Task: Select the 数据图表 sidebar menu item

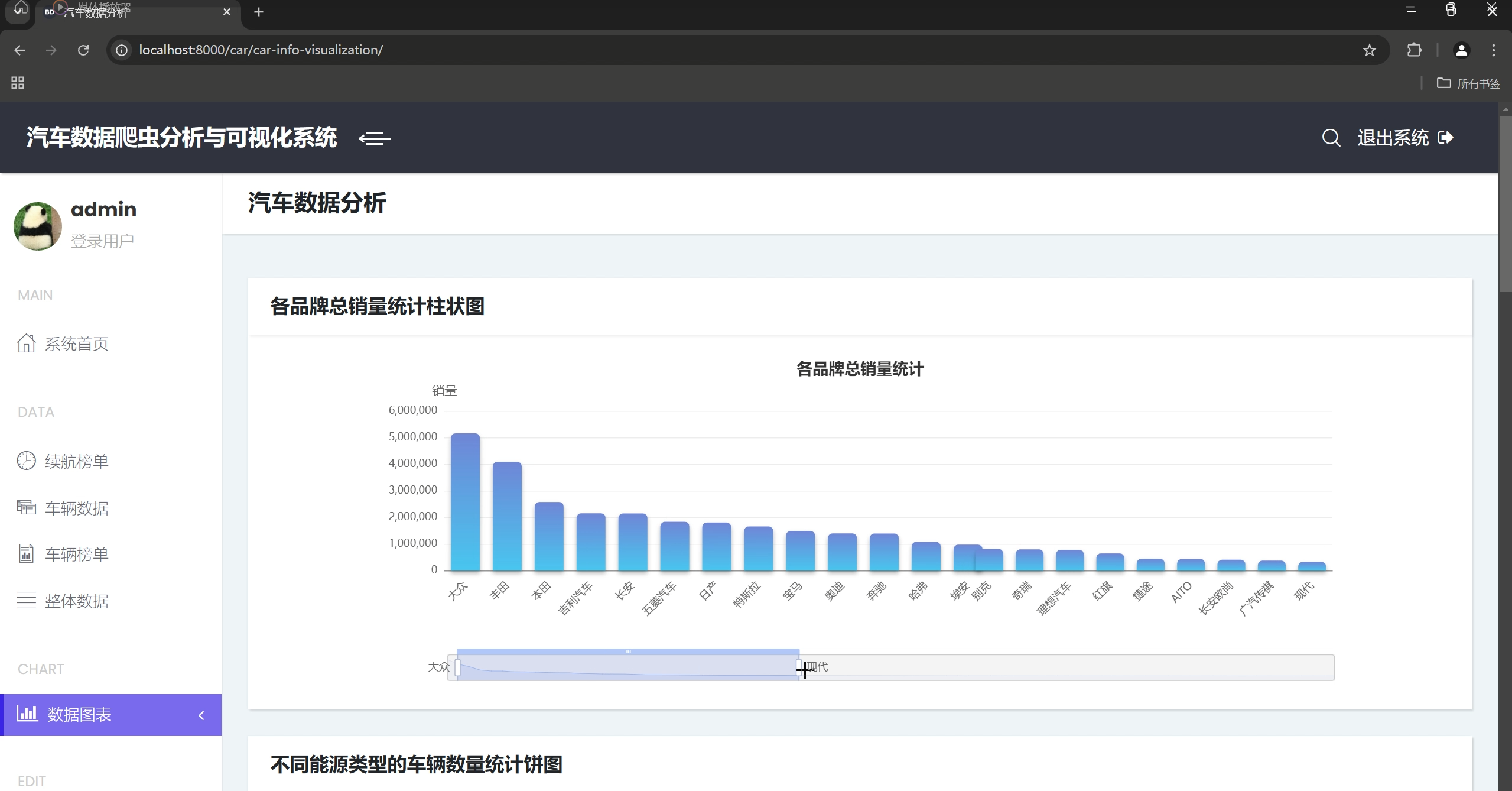Action: point(110,715)
